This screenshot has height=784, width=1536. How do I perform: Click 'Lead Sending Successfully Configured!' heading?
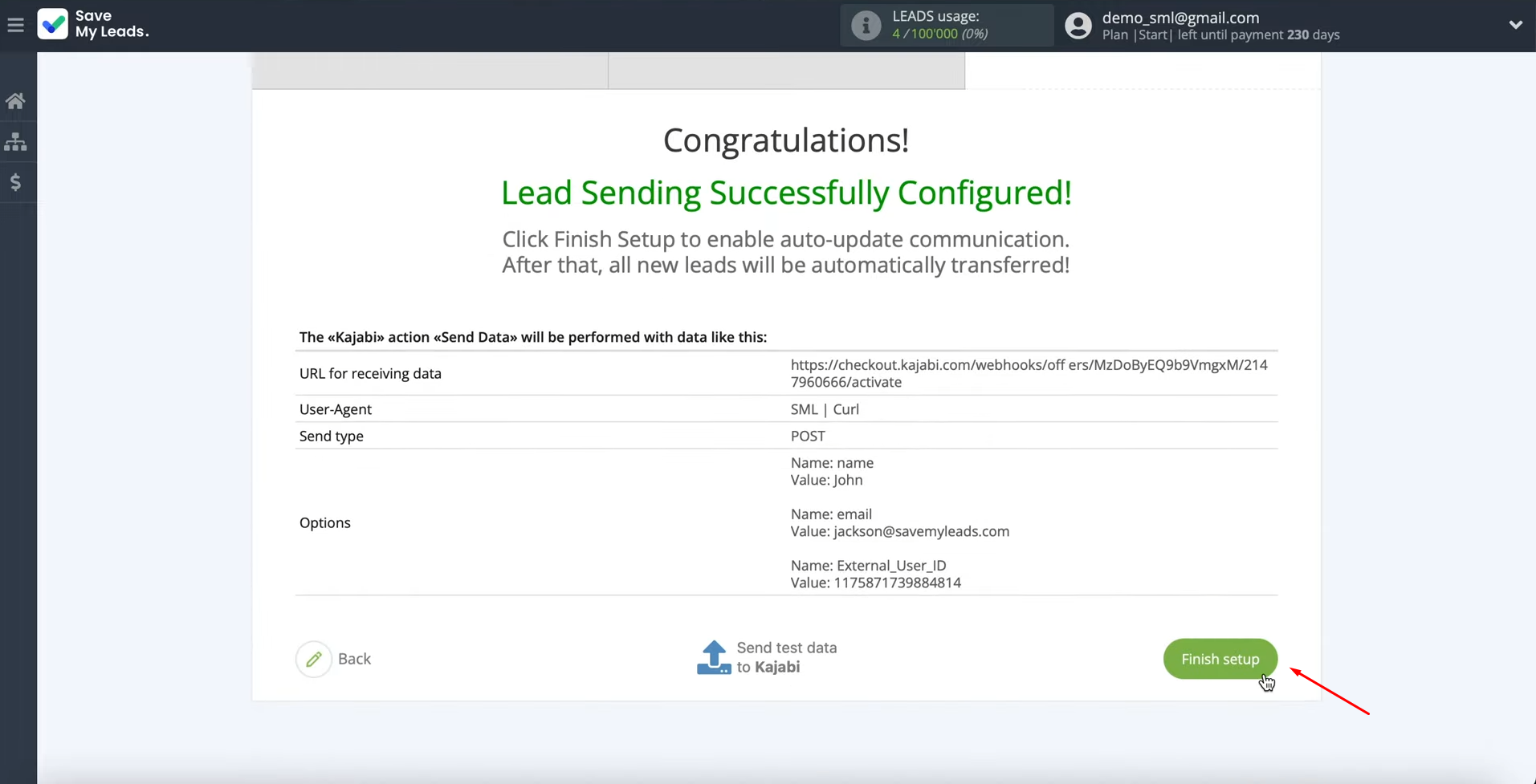(x=786, y=193)
